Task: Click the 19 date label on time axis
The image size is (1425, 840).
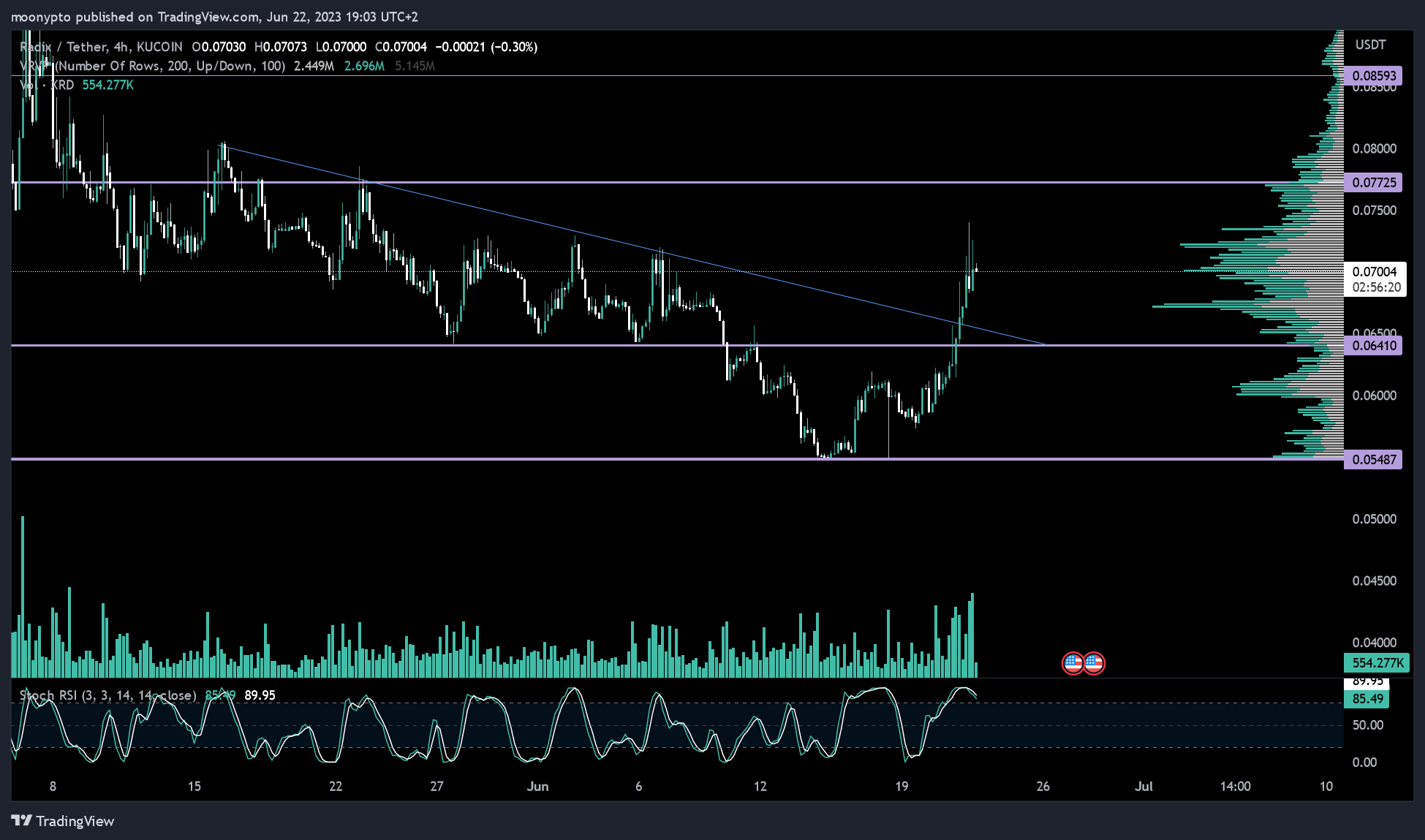Action: point(902,787)
